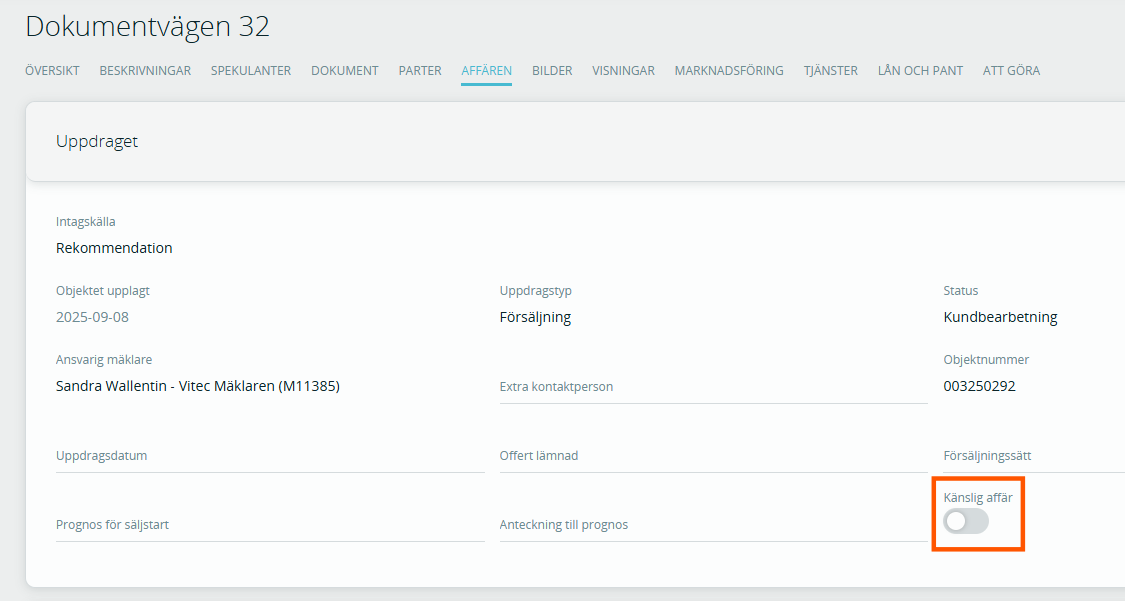Viewport: 1125px width, 601px height.
Task: Click the Intagskälla value Rekommendation
Action: [x=114, y=248]
